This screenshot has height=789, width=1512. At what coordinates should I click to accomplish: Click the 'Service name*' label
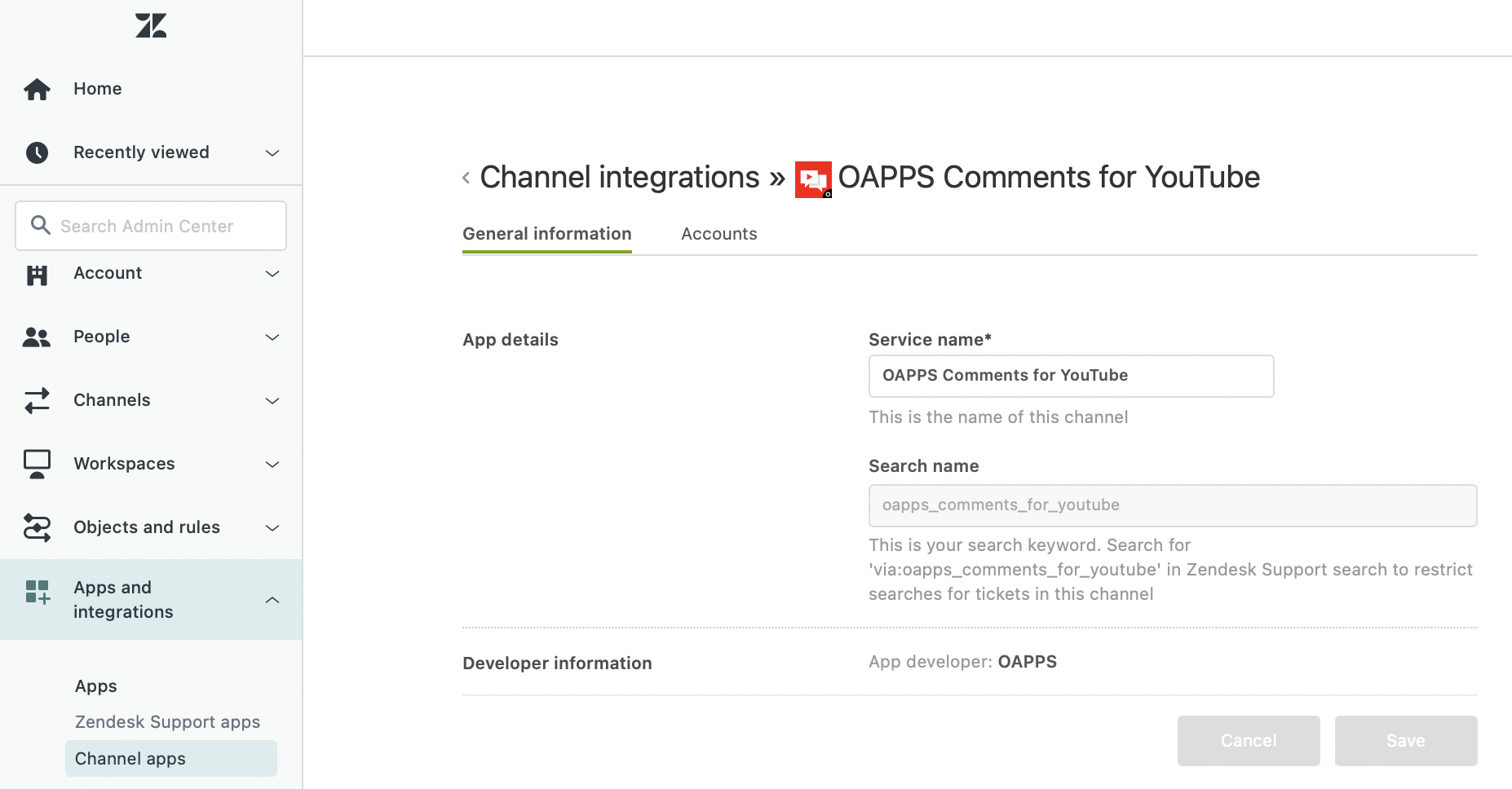click(930, 340)
